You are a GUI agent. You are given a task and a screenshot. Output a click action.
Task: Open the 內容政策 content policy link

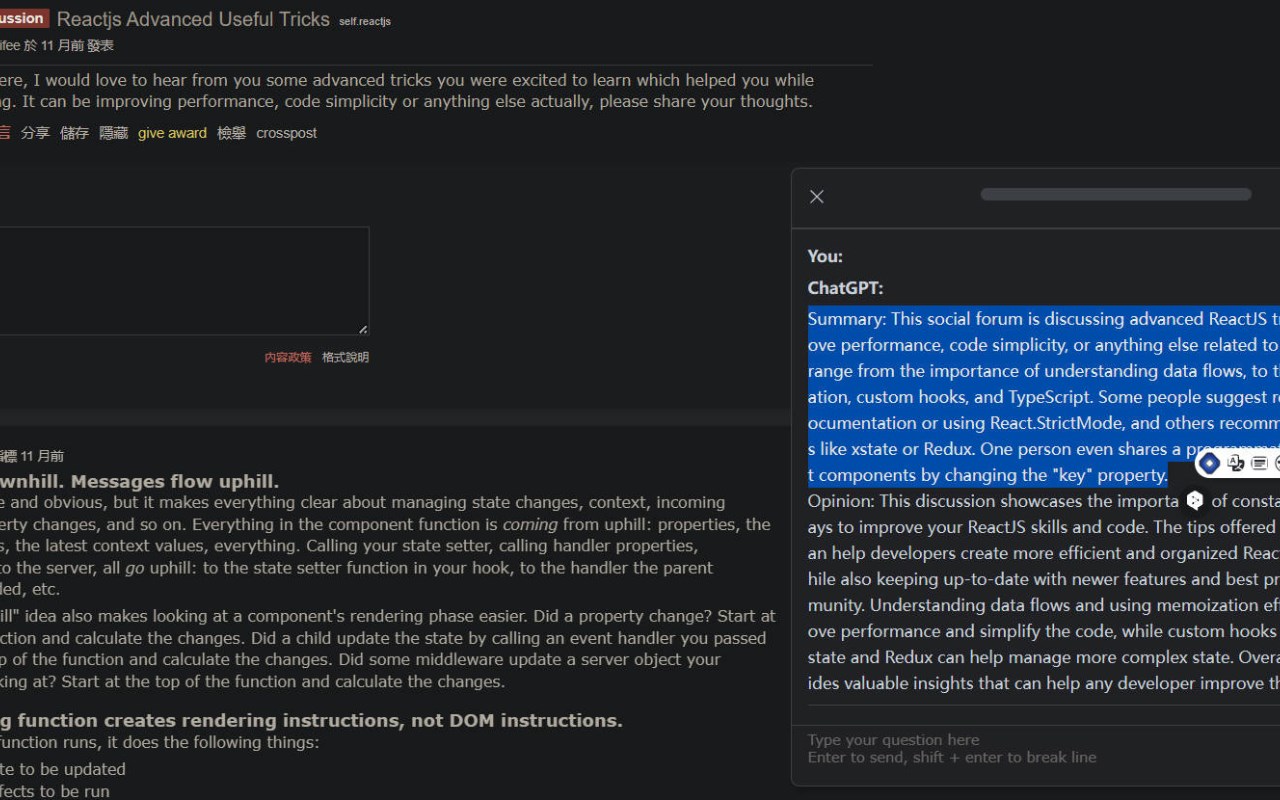[x=287, y=357]
